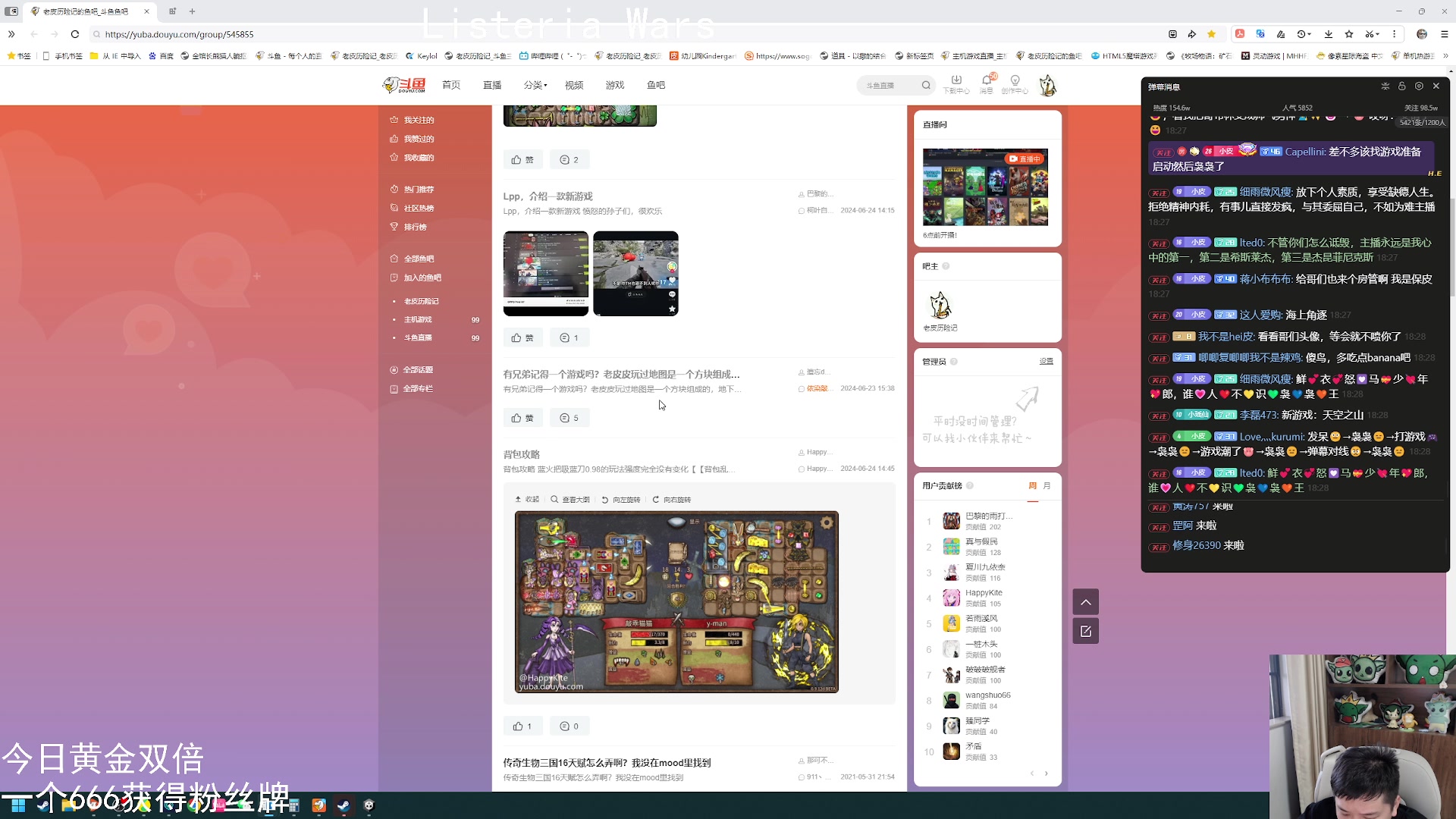Viewport: 1456px width, 819px height.
Task: Open the 有兄弟记得一个游戏吗 post title
Action: click(621, 375)
